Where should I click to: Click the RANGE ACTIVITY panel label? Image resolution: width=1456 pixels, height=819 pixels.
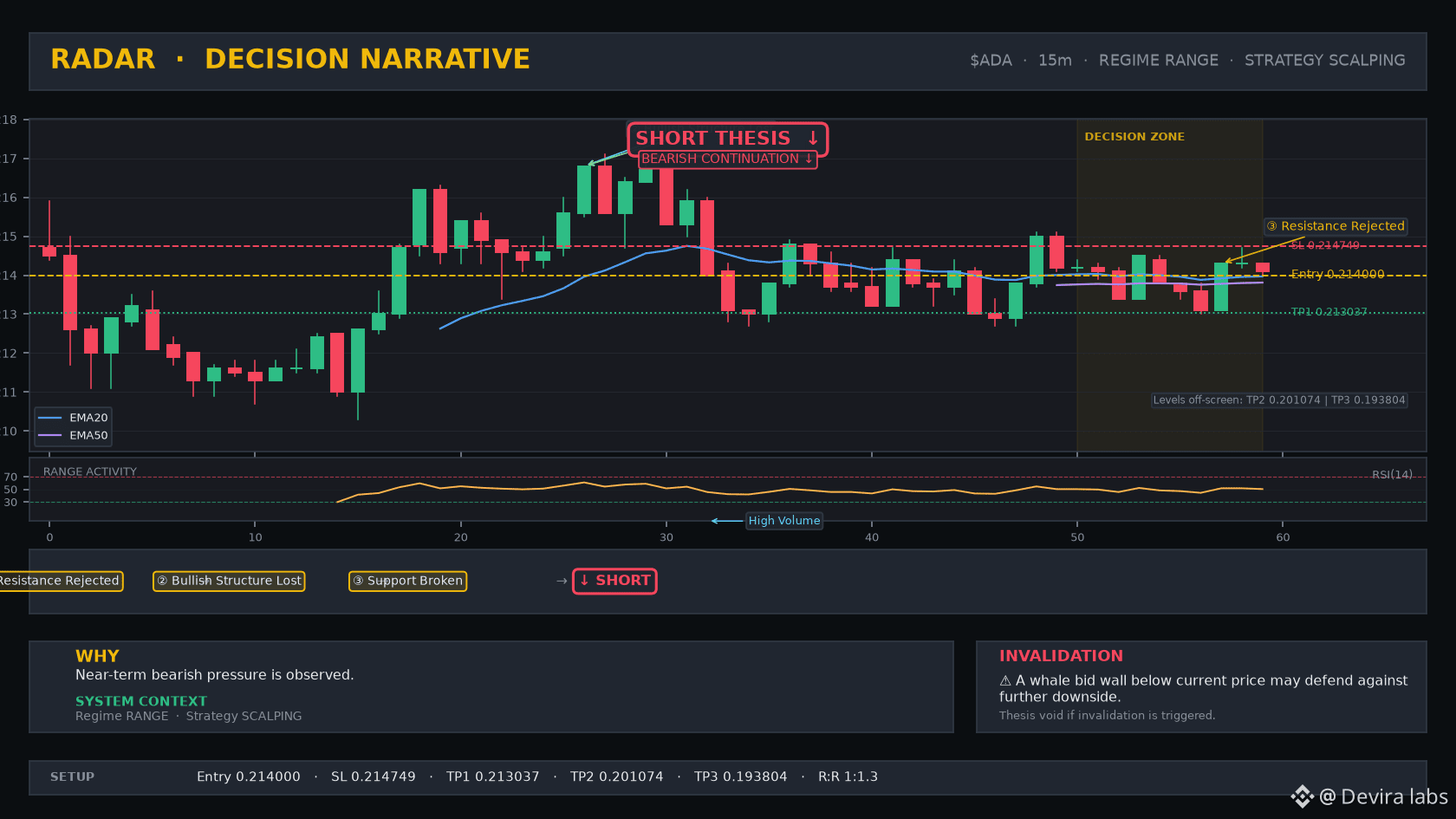pyautogui.click(x=90, y=471)
